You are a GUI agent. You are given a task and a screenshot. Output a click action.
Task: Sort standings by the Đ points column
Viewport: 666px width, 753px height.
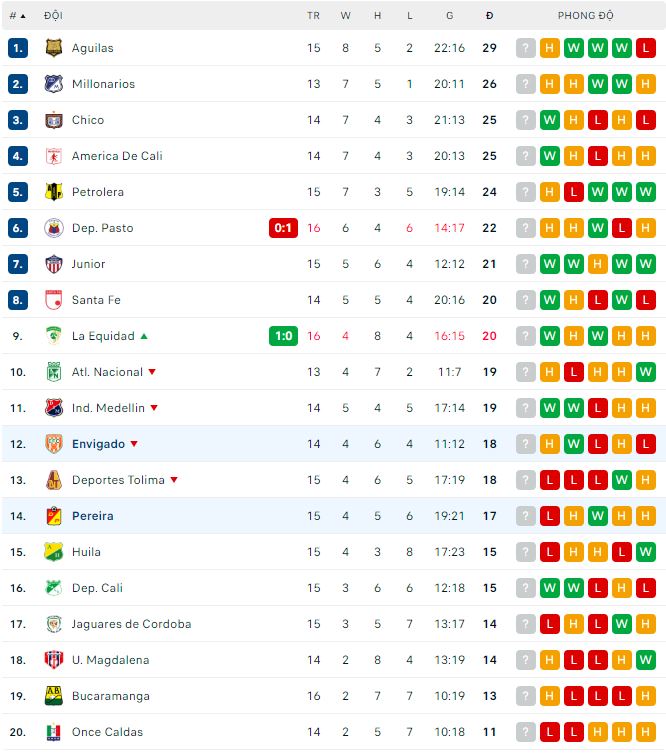click(x=489, y=16)
